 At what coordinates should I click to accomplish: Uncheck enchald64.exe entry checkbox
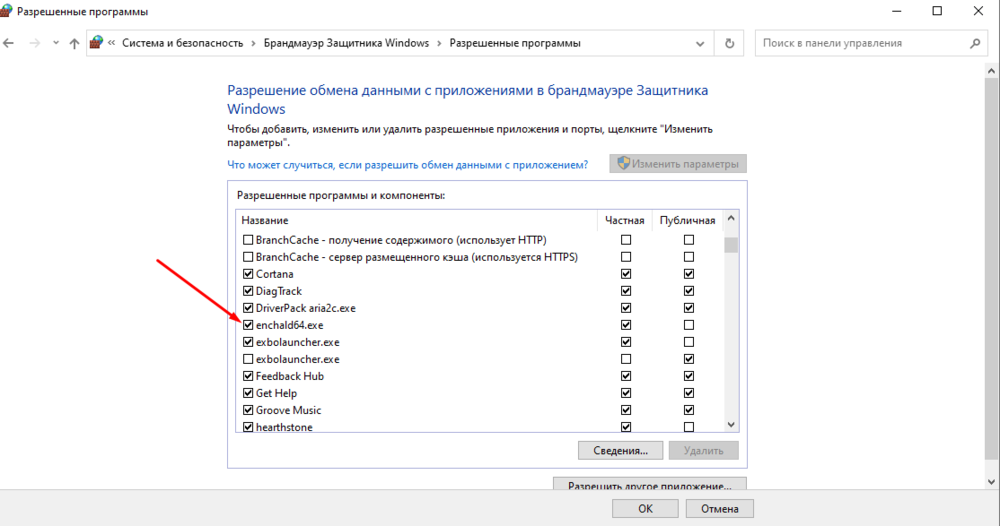(x=248, y=325)
